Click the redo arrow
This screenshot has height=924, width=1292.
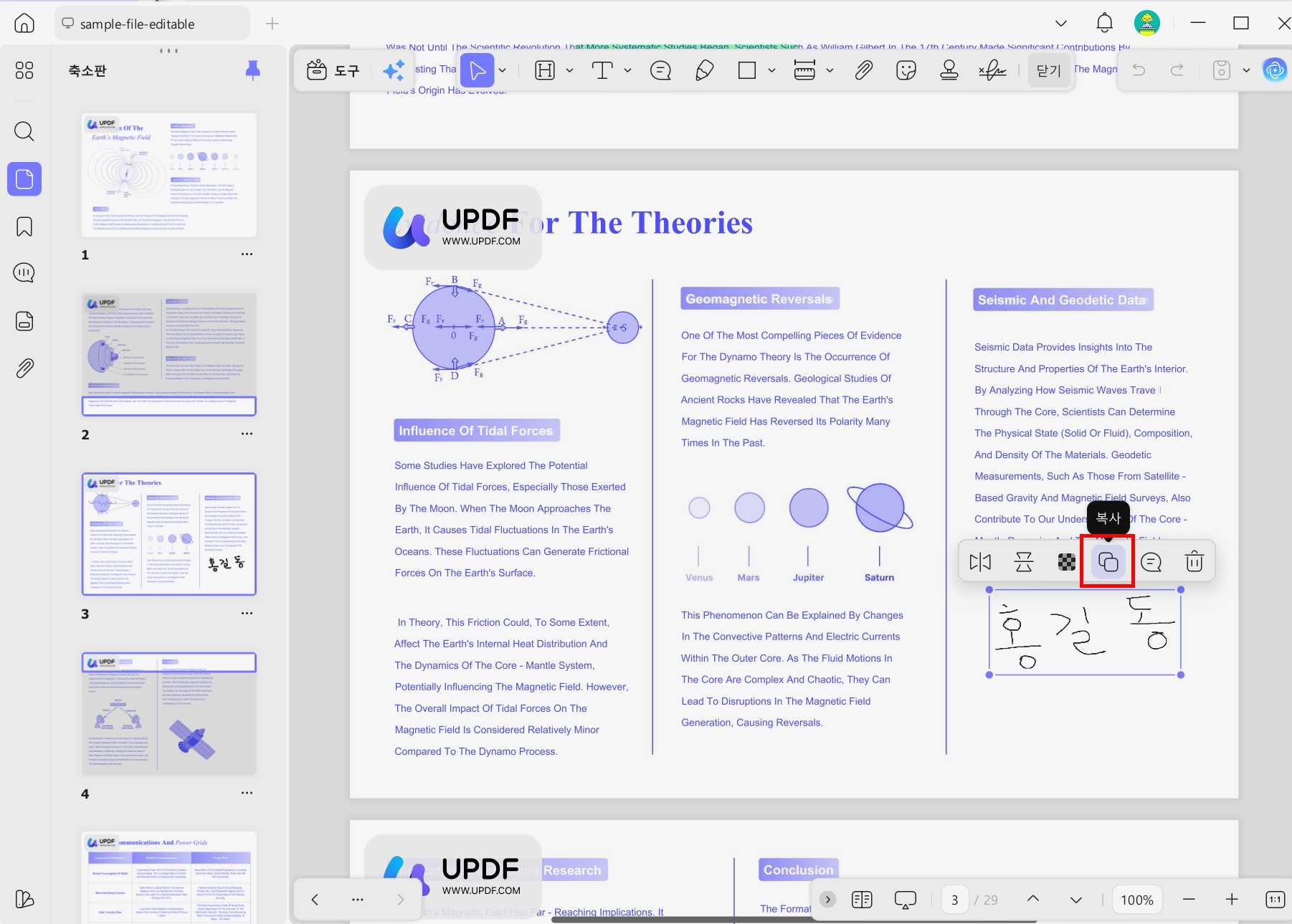[x=1177, y=70]
